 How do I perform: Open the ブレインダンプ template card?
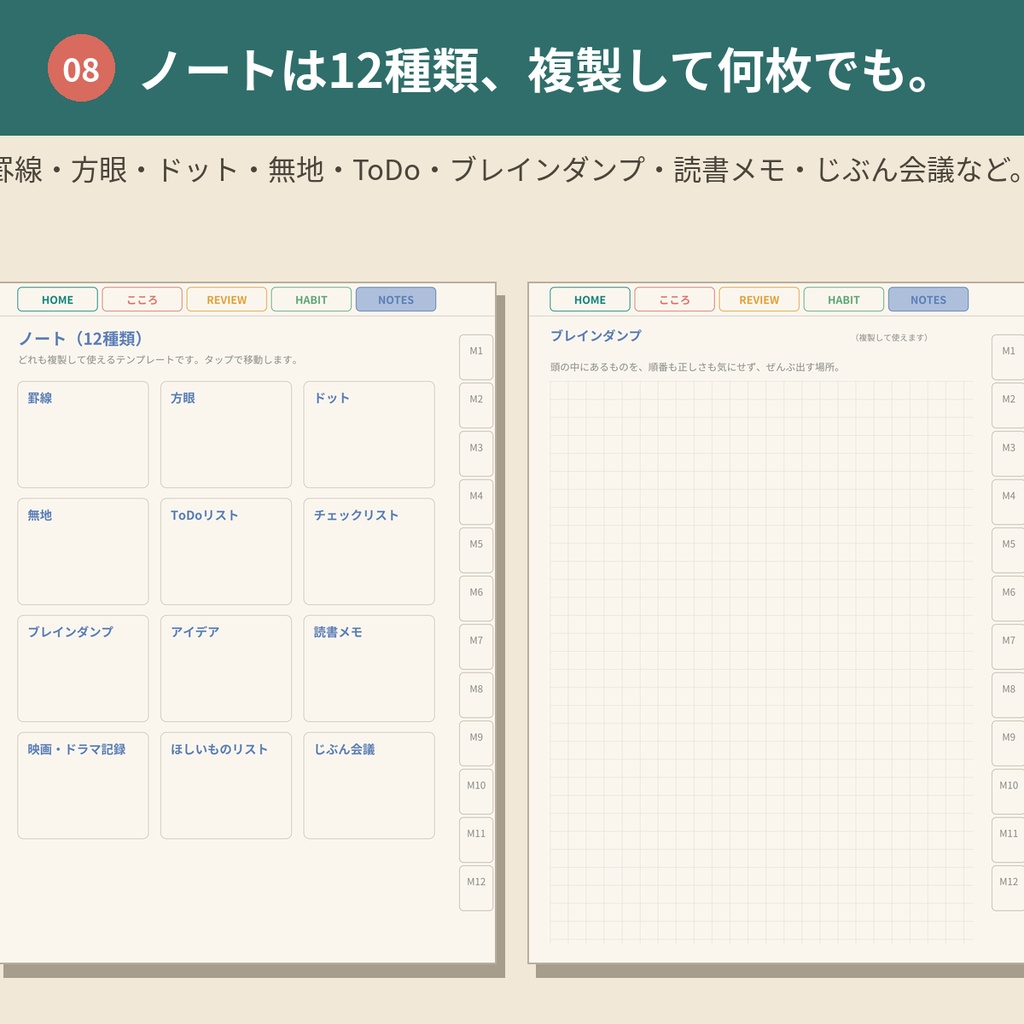tap(83, 669)
